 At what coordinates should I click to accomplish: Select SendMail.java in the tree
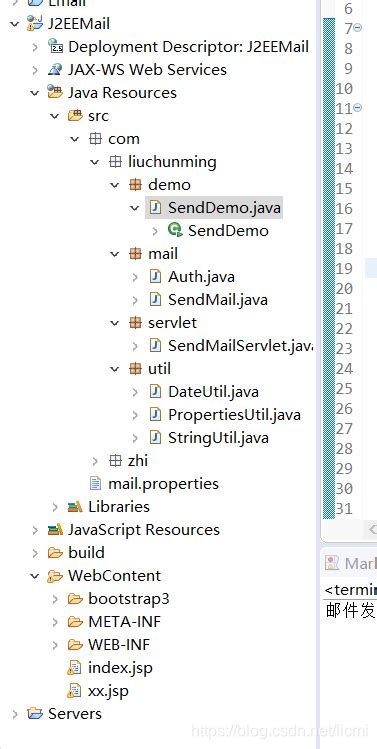[x=217, y=300]
